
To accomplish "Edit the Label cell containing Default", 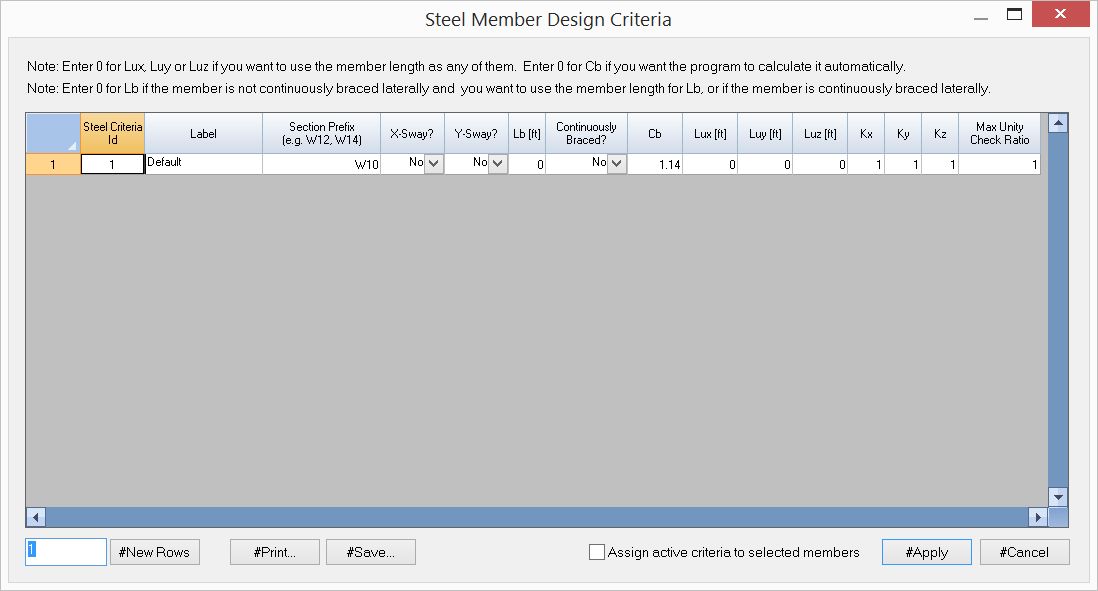I will click(x=203, y=163).
